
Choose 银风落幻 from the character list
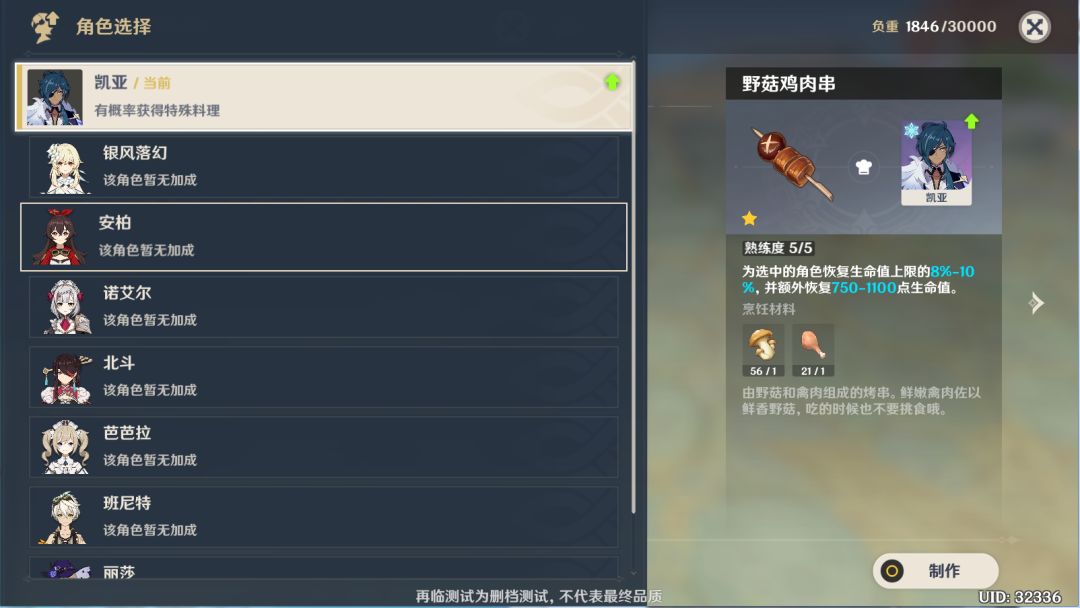324,167
